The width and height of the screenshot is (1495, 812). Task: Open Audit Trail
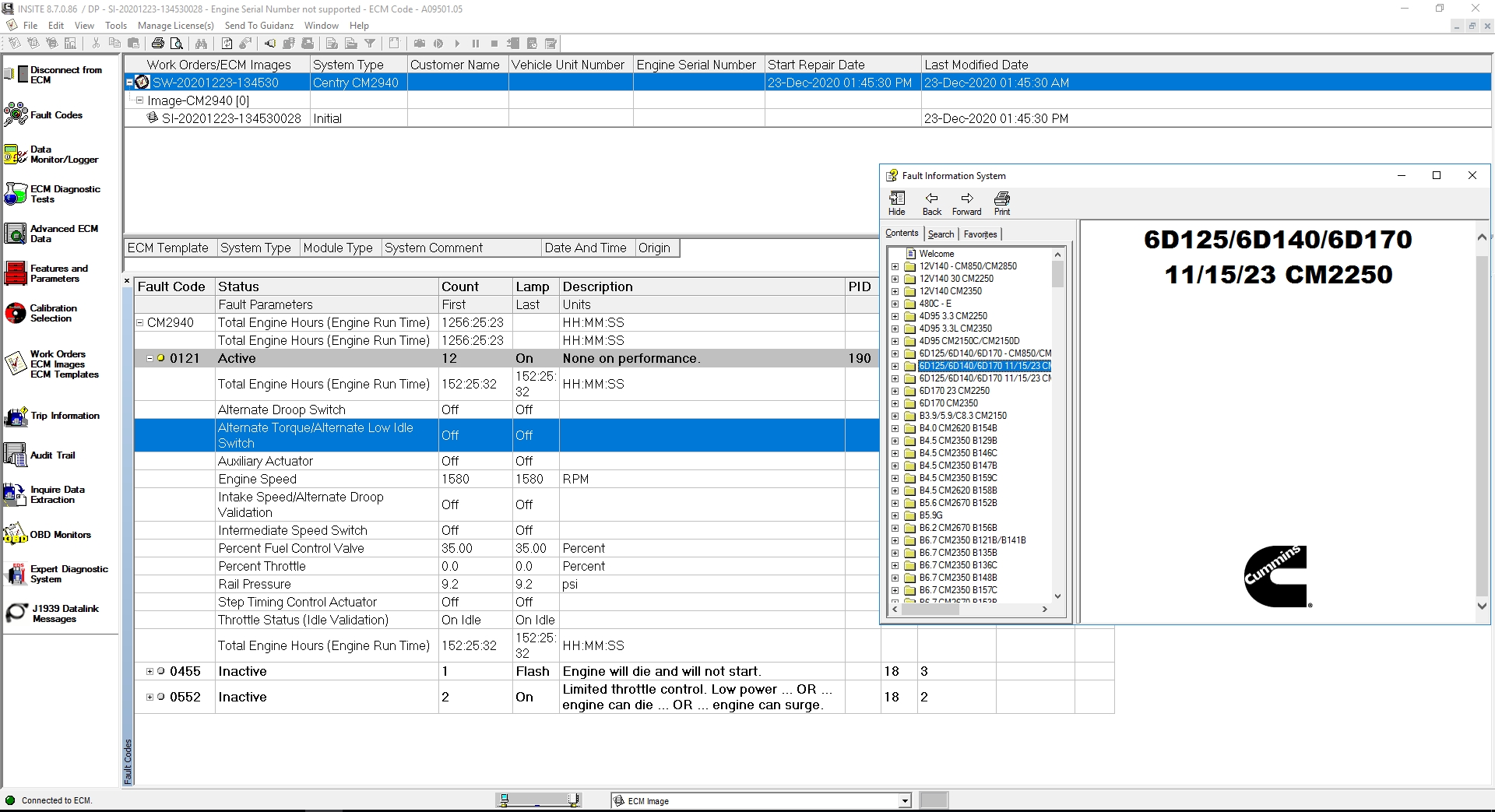point(40,455)
